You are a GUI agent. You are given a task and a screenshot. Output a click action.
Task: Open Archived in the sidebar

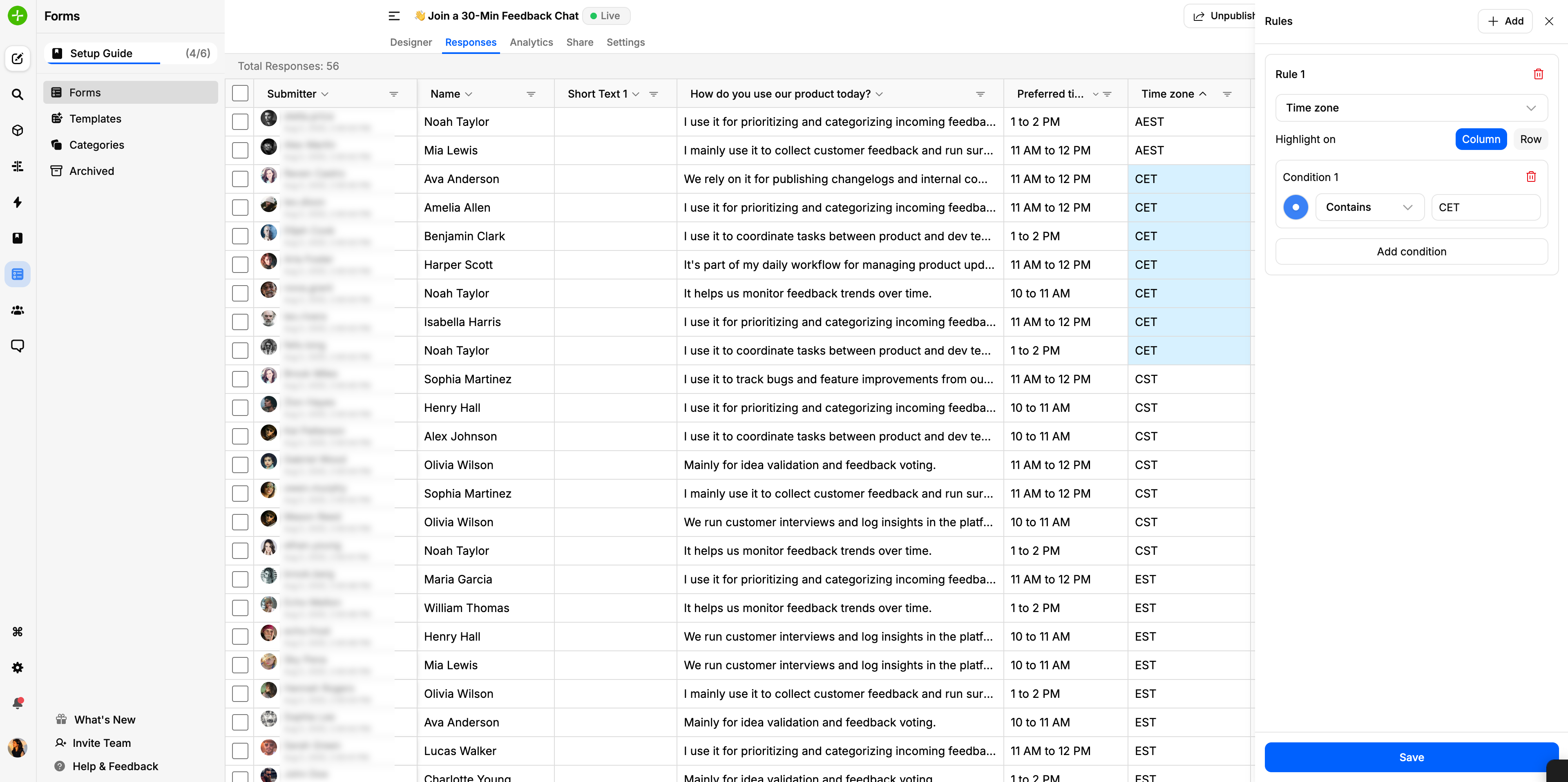(x=131, y=171)
